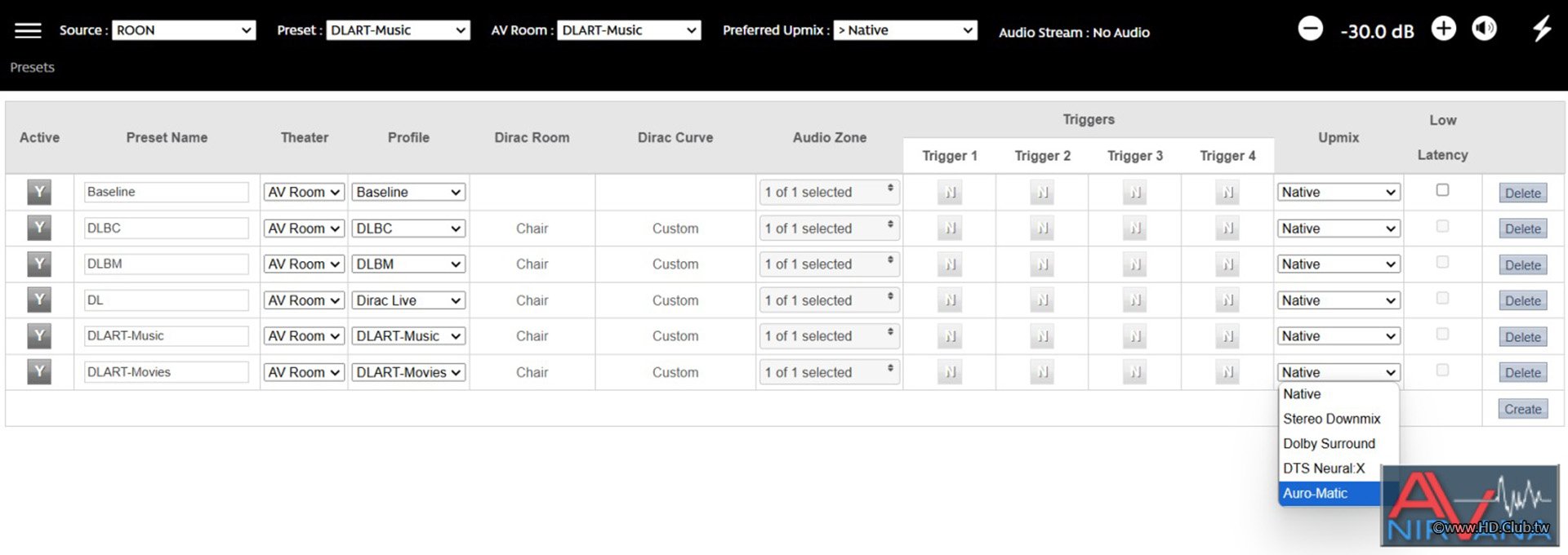This screenshot has width=1568, height=555.
Task: Click the Presets page label
Action: tap(33, 68)
